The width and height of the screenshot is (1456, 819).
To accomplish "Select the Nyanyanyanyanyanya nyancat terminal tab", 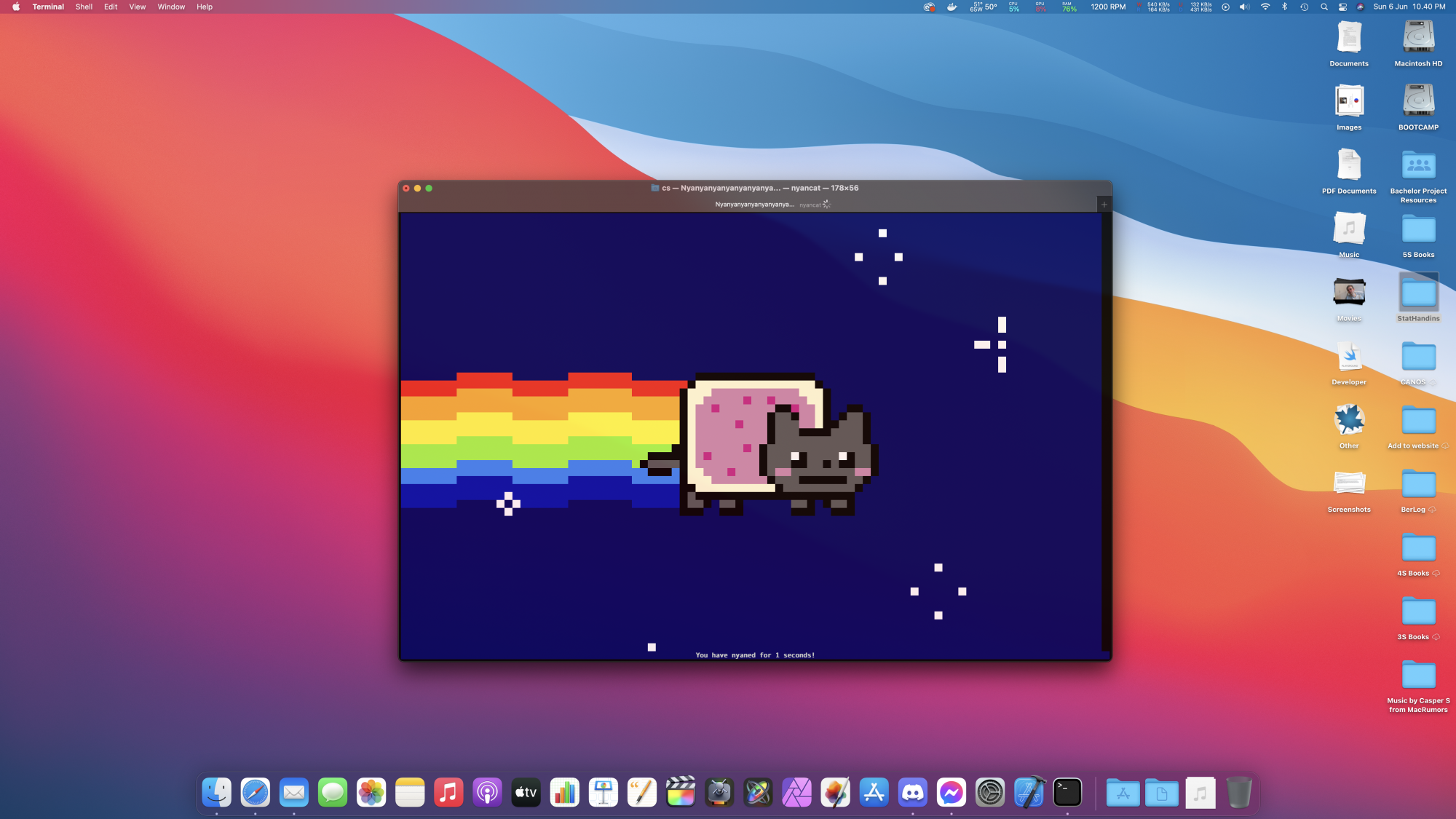I will click(754, 205).
